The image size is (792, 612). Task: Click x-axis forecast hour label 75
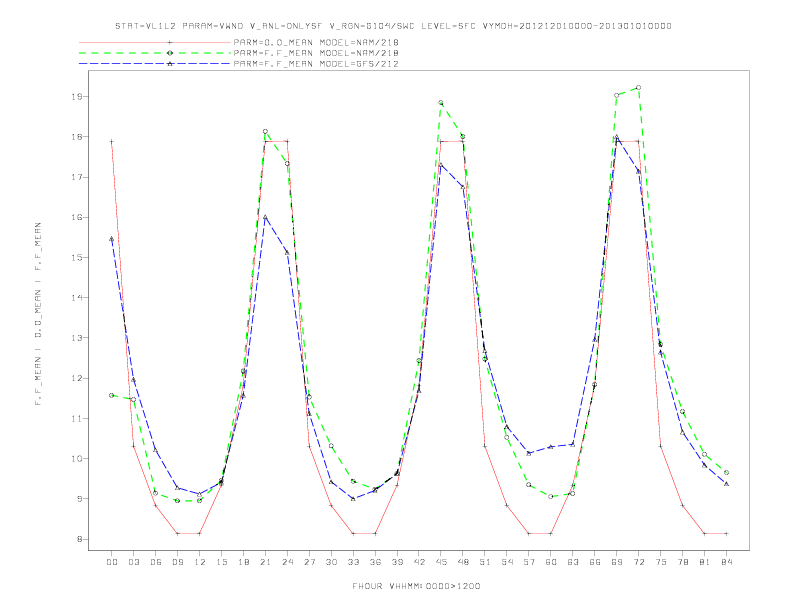661,562
